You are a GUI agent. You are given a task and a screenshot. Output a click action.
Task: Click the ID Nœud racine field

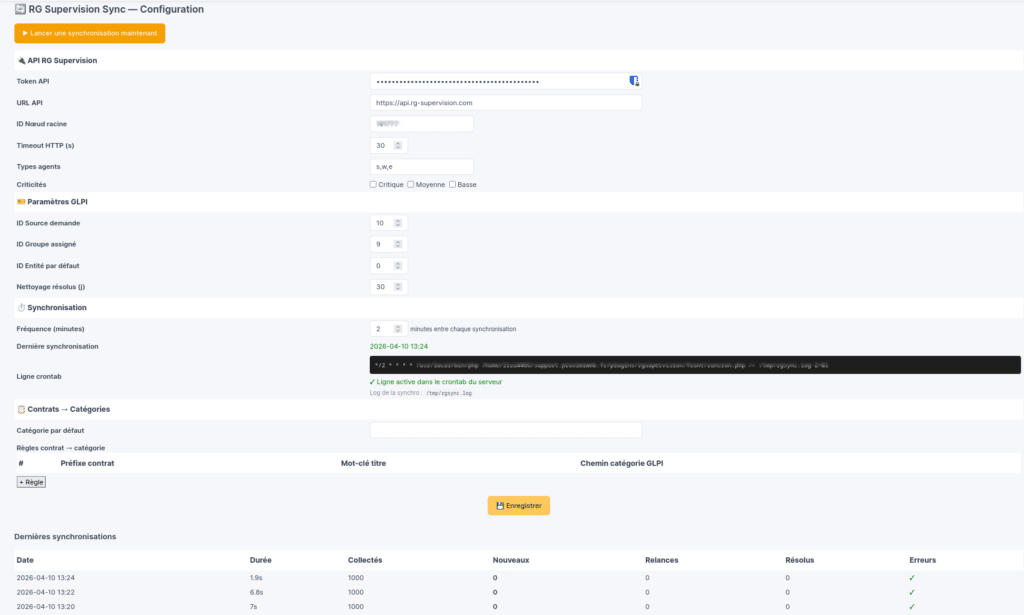[421, 124]
